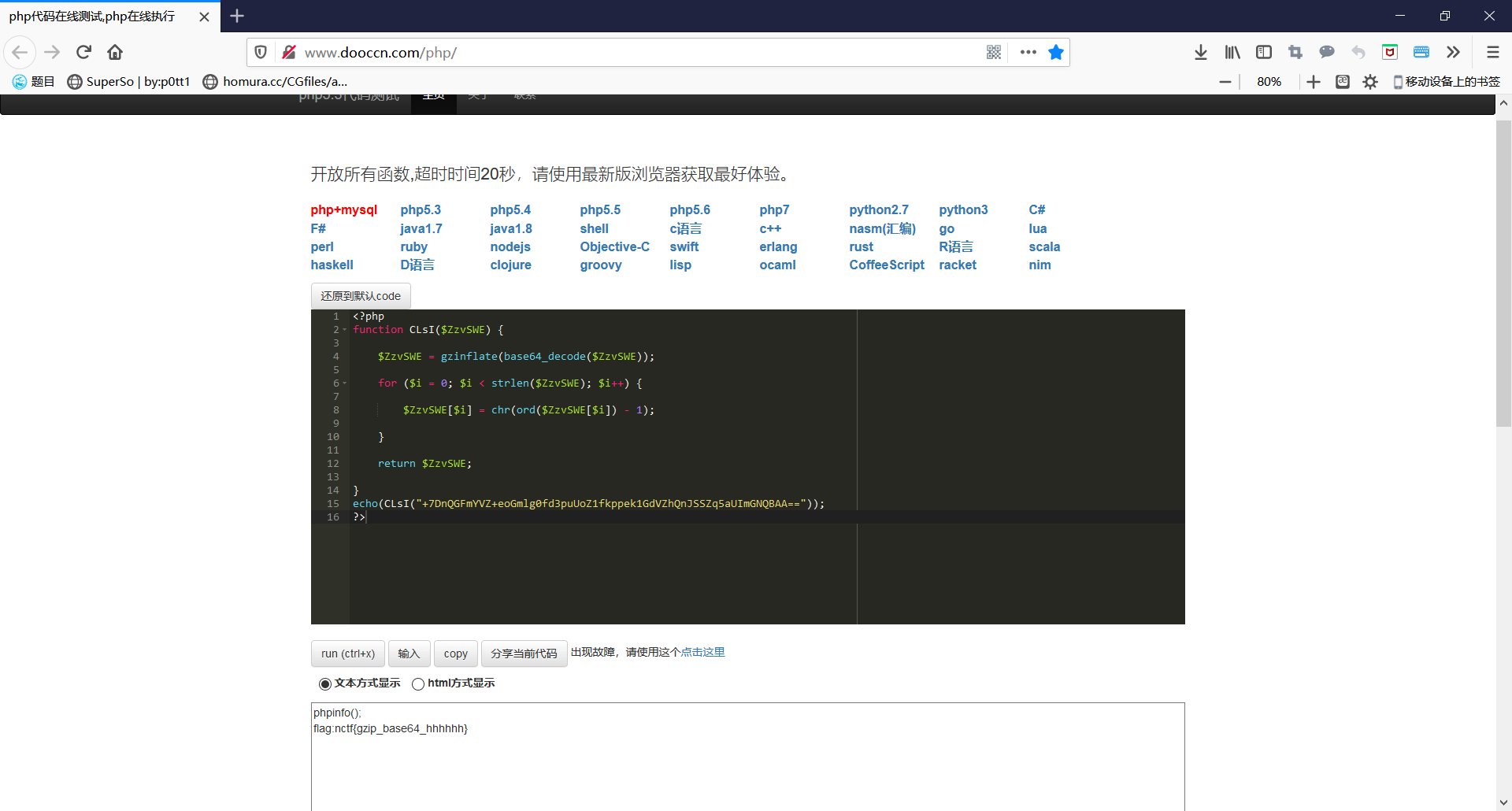Image resolution: width=1512 pixels, height=811 pixels.
Task: Select the nodejs language link
Action: click(510, 247)
